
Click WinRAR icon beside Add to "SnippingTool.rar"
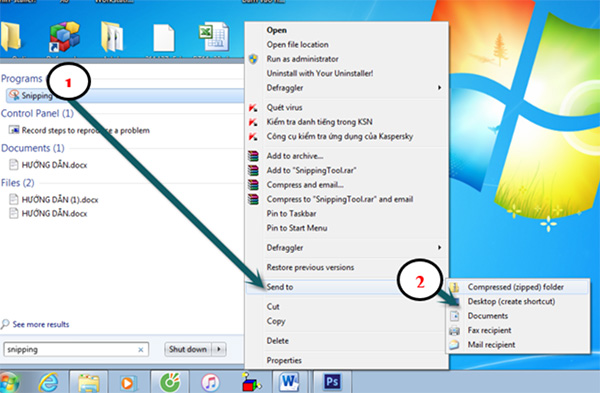253,170
